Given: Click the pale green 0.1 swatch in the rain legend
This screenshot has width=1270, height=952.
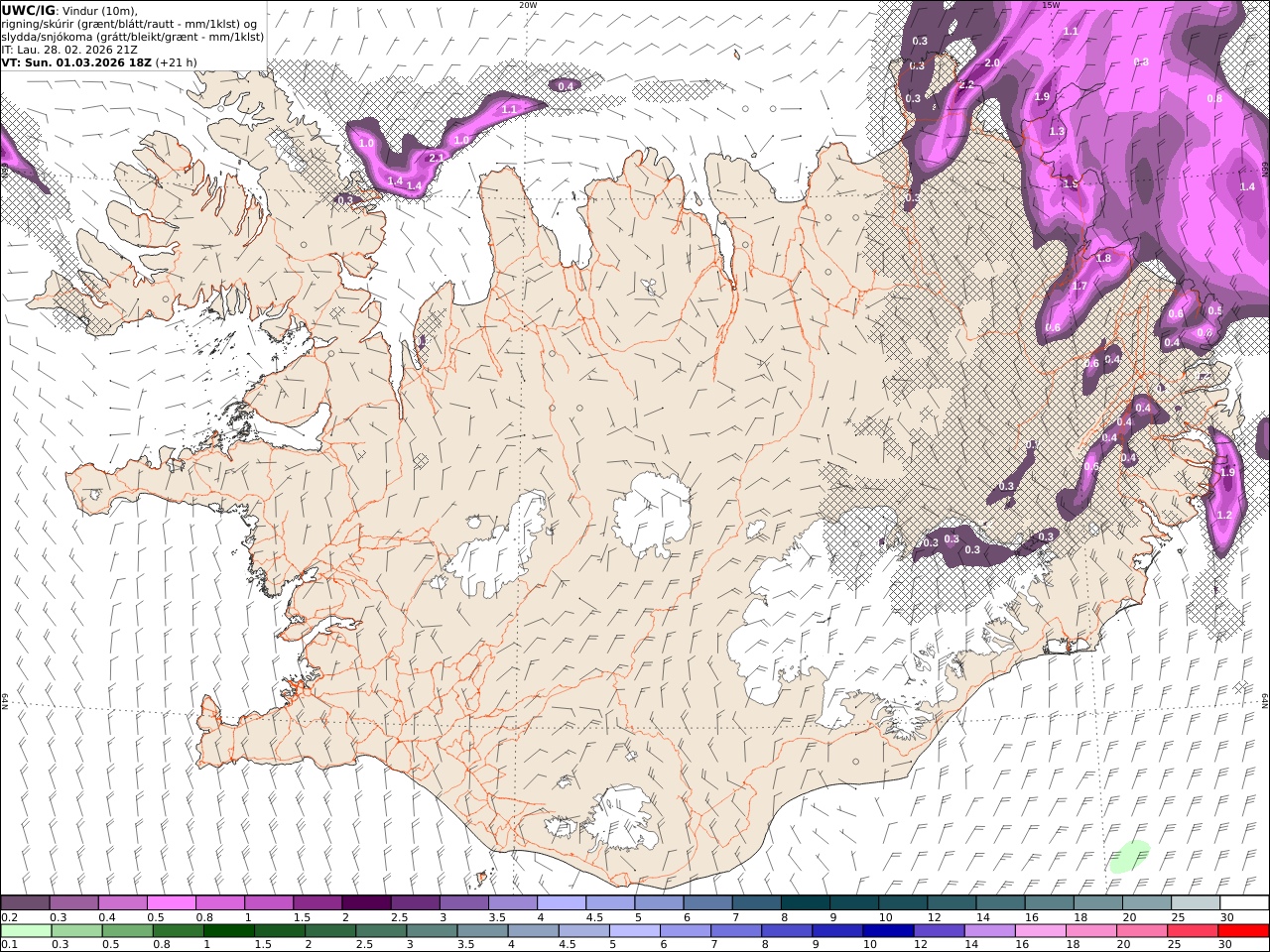Looking at the screenshot, I should tap(26, 930).
